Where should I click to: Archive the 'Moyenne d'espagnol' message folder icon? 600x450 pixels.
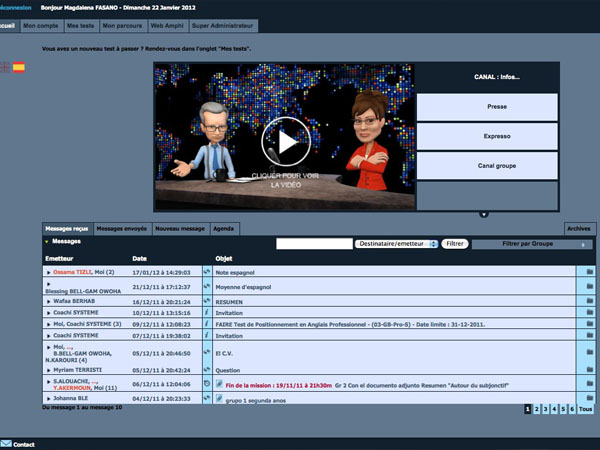pyautogui.click(x=590, y=286)
